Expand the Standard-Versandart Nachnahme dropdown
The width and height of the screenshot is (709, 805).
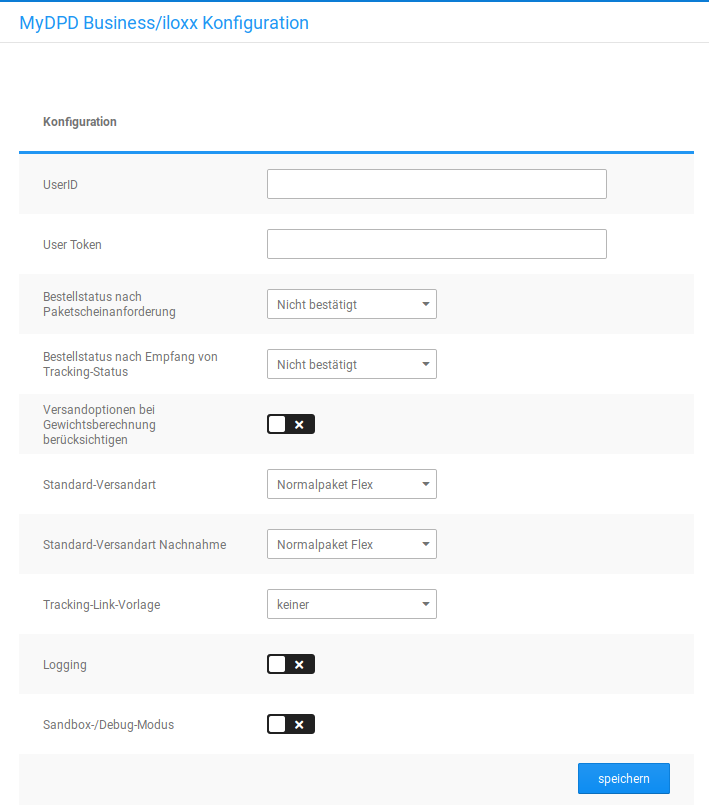351,544
